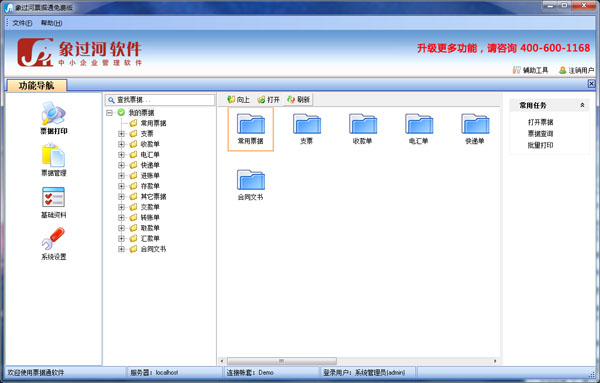Expand the 快递单 tree node
This screenshot has height=383, width=600.
tap(121, 165)
